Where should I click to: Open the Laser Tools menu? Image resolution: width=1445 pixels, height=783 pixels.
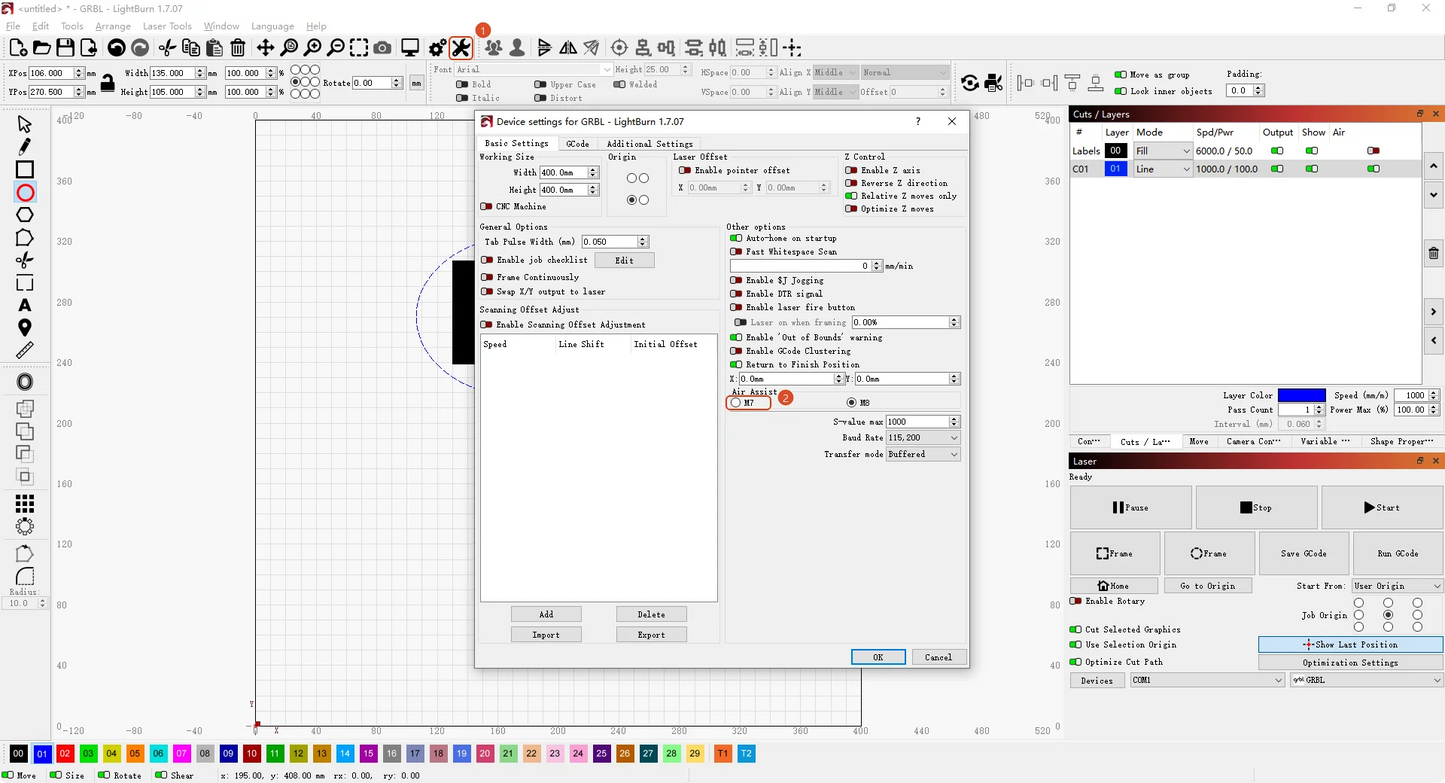pyautogui.click(x=167, y=26)
